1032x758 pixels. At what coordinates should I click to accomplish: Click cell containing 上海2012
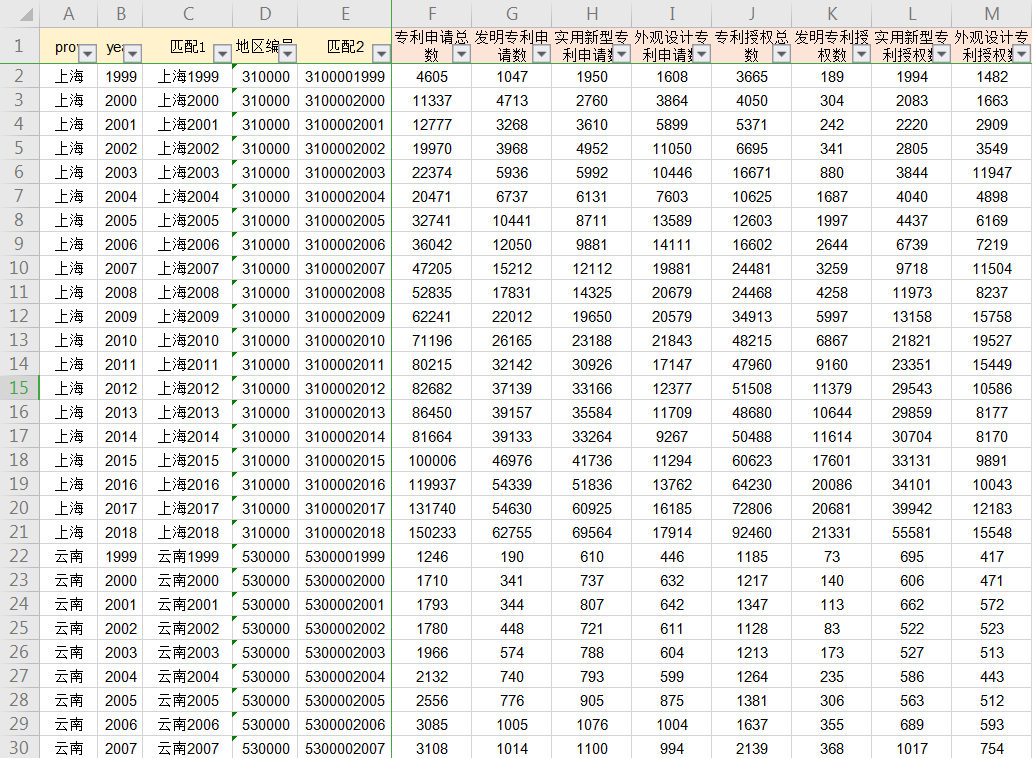(188, 388)
